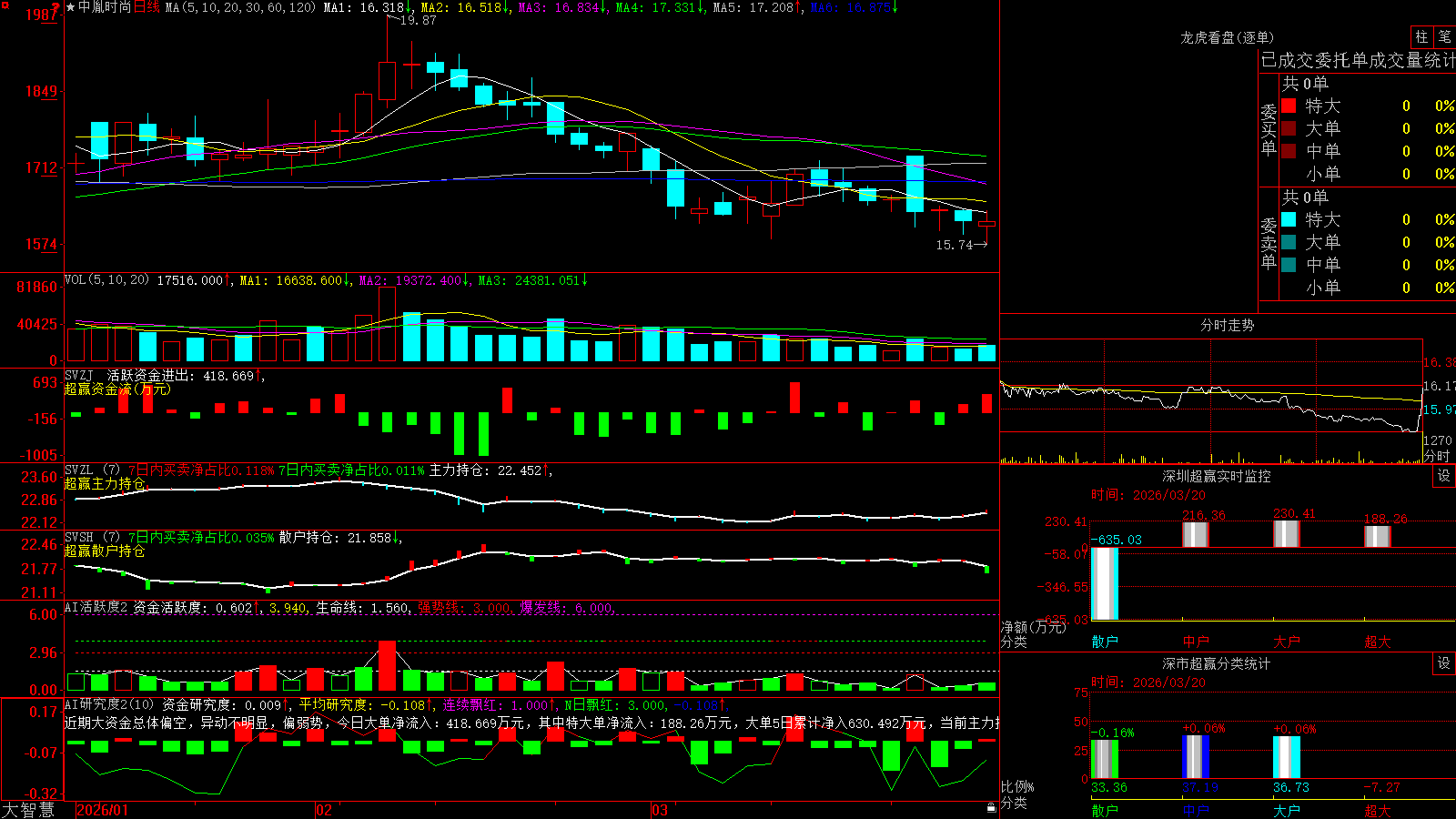
Task: Click the 平均研究度 value label
Action: (365, 704)
